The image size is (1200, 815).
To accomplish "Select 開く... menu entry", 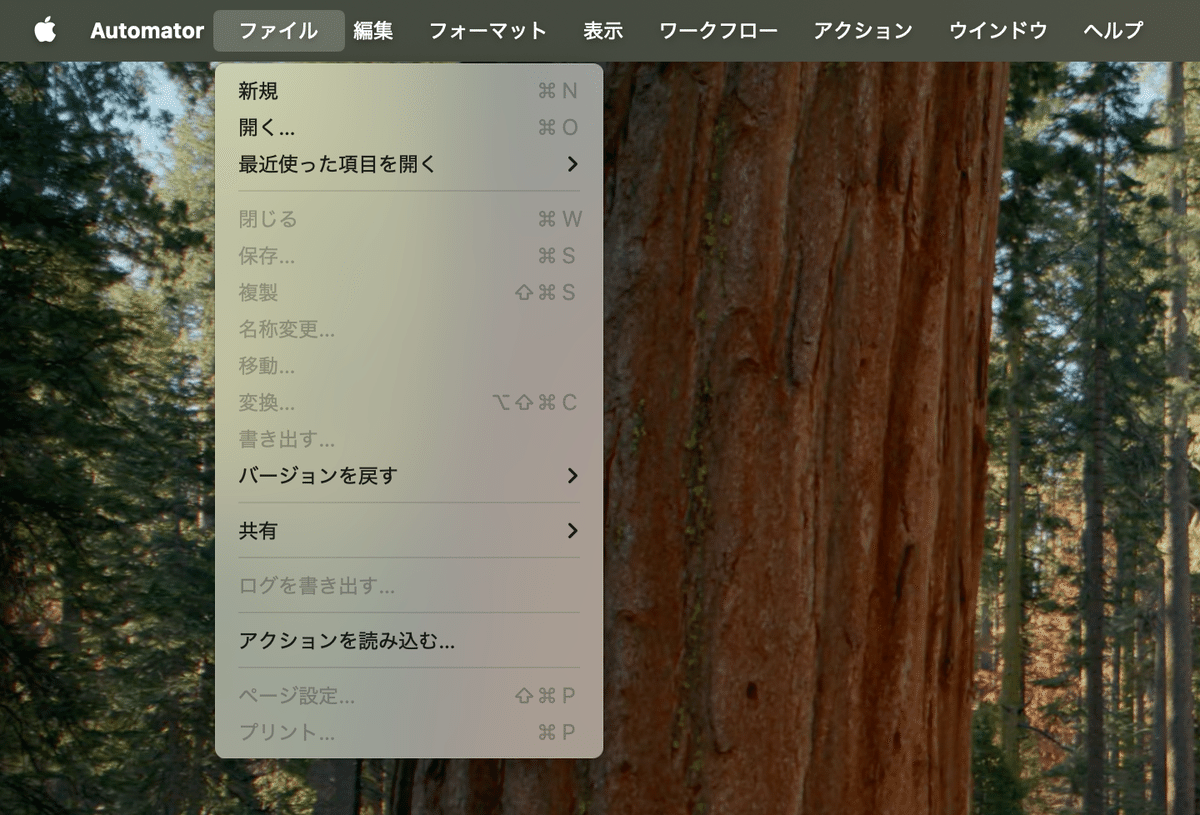I will pyautogui.click(x=409, y=127).
